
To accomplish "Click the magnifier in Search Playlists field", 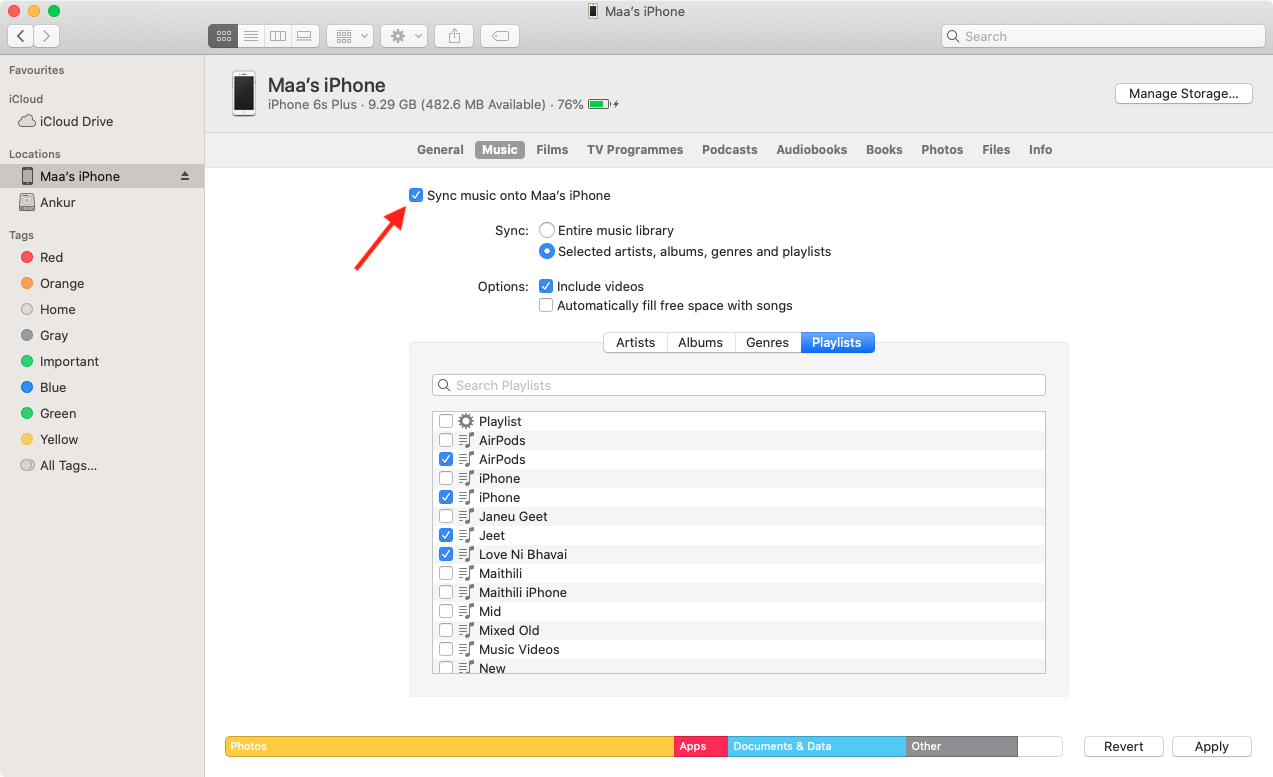I will (445, 385).
